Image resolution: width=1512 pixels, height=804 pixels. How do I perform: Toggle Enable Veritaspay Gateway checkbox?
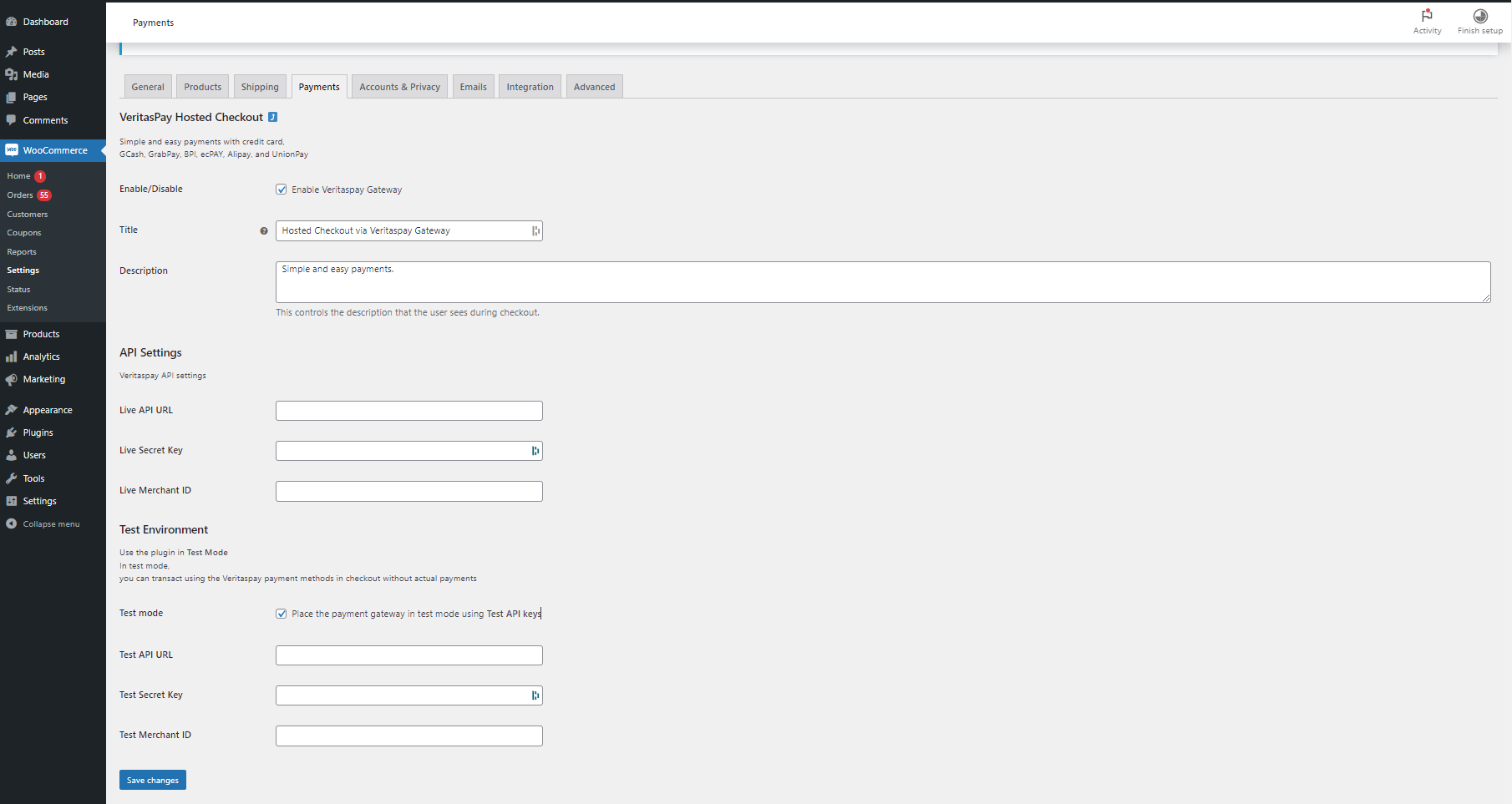[282, 190]
